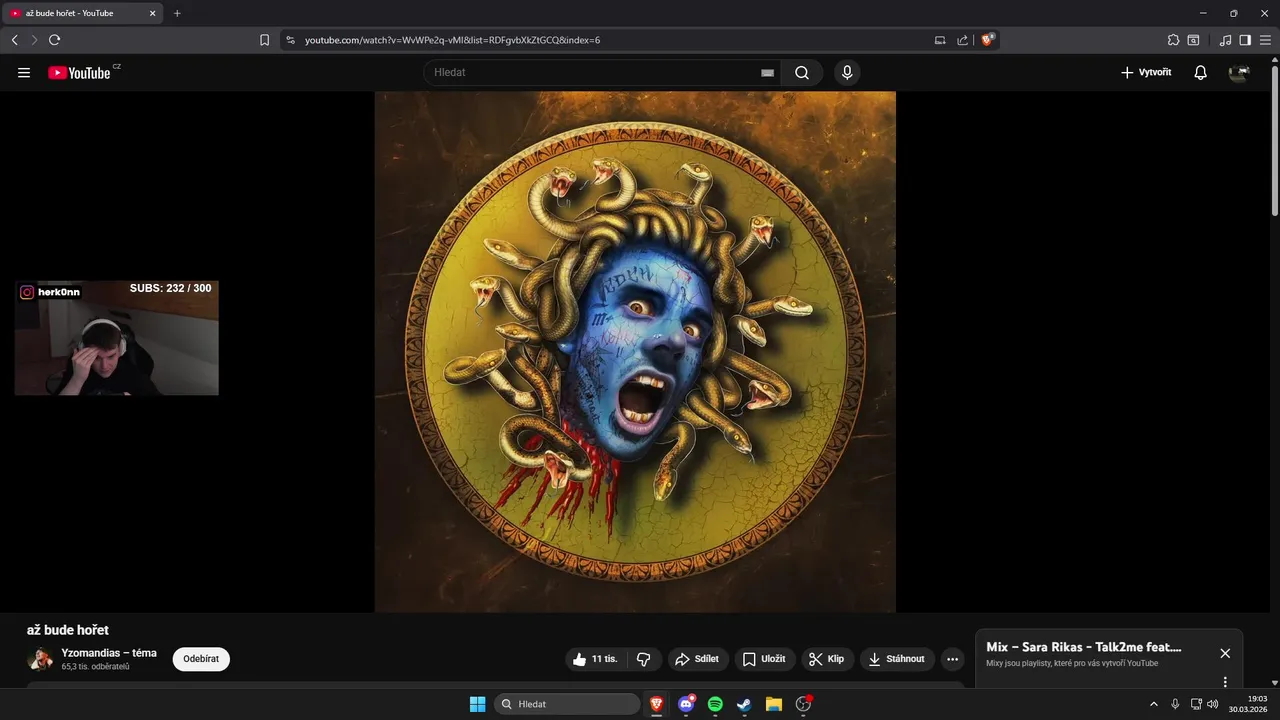Screen dimensions: 1280x720
Task: Save the video with Uložit
Action: 764,659
